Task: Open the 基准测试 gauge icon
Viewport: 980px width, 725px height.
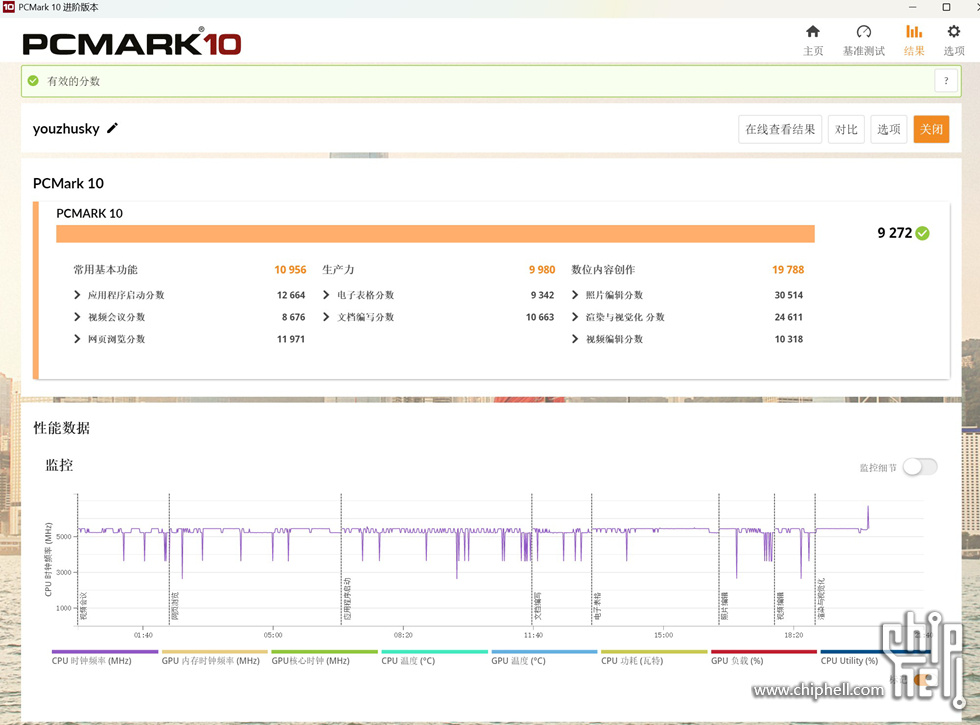Action: [x=863, y=31]
